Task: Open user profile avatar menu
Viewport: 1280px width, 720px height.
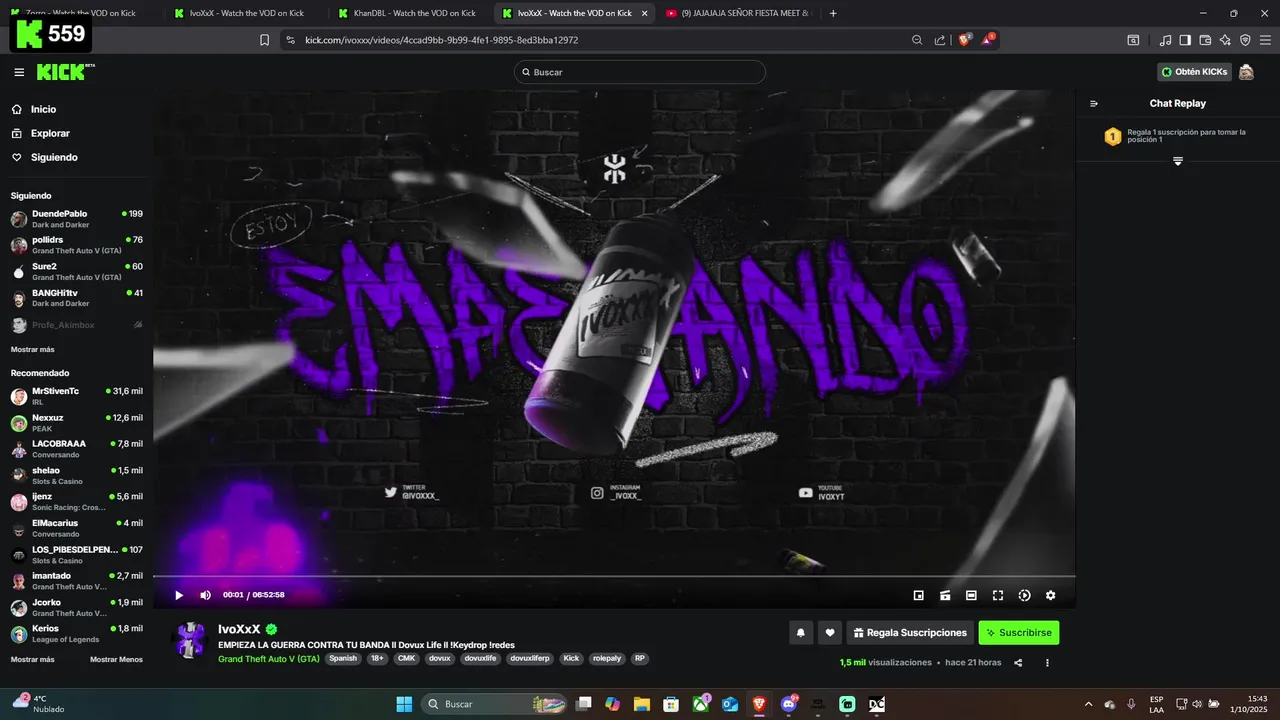Action: pyautogui.click(x=1246, y=72)
